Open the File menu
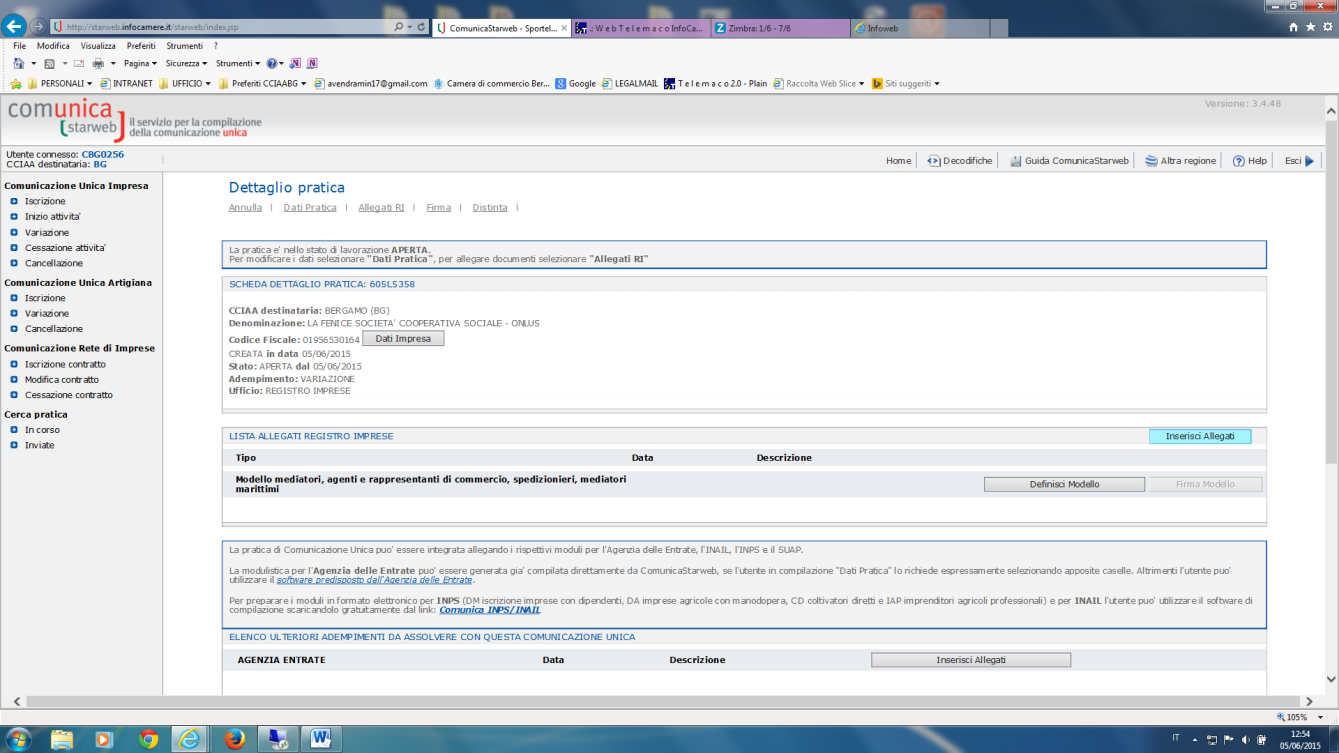Screen dimensions: 1339x753 19,46
